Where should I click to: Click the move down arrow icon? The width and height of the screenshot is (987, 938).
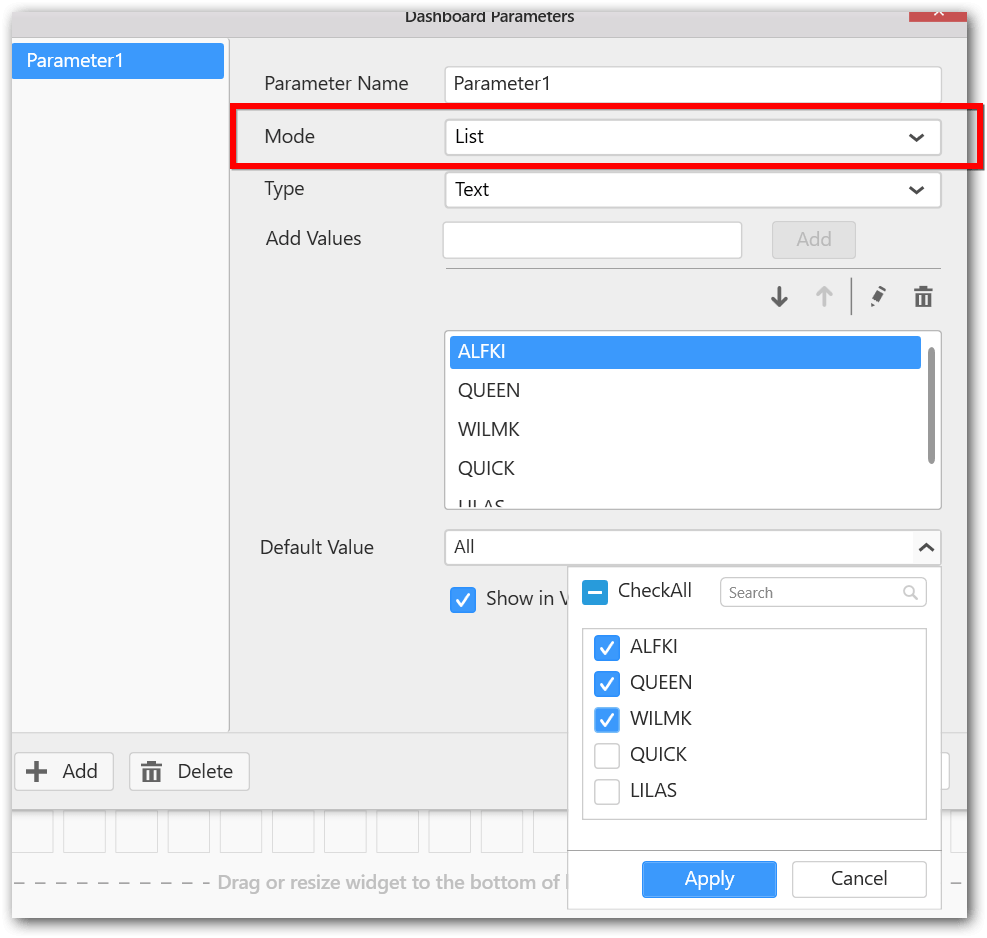click(x=779, y=297)
